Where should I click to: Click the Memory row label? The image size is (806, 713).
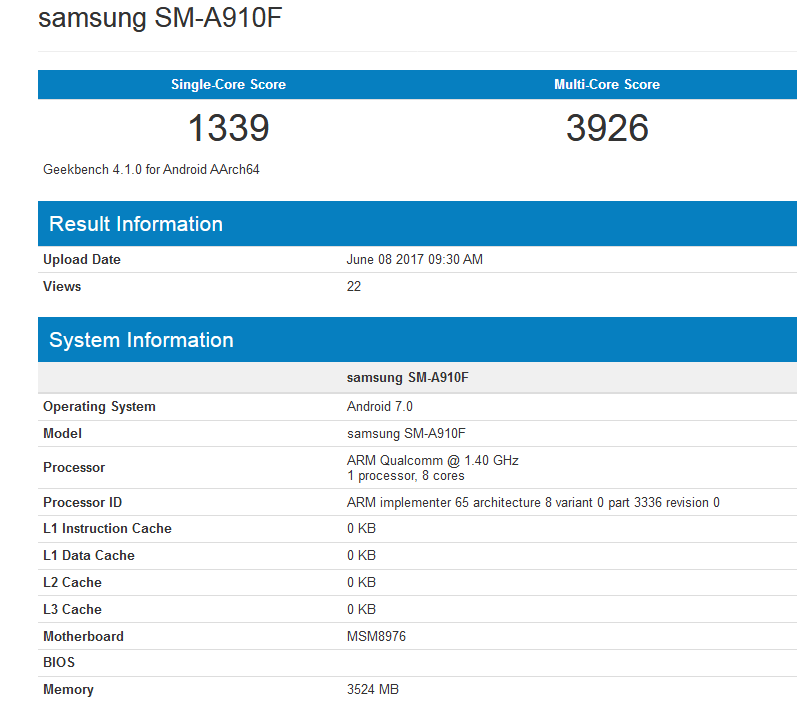click(x=68, y=689)
